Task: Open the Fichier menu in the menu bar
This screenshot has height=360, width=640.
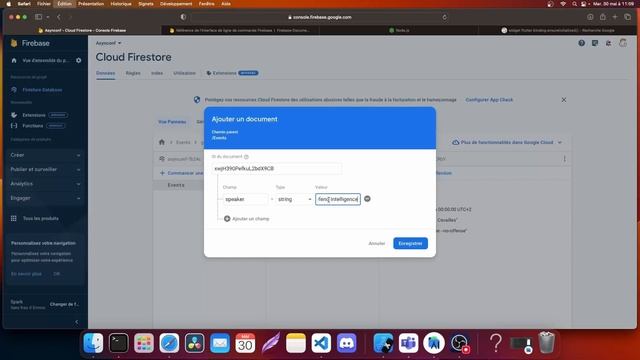Action: 44,4
